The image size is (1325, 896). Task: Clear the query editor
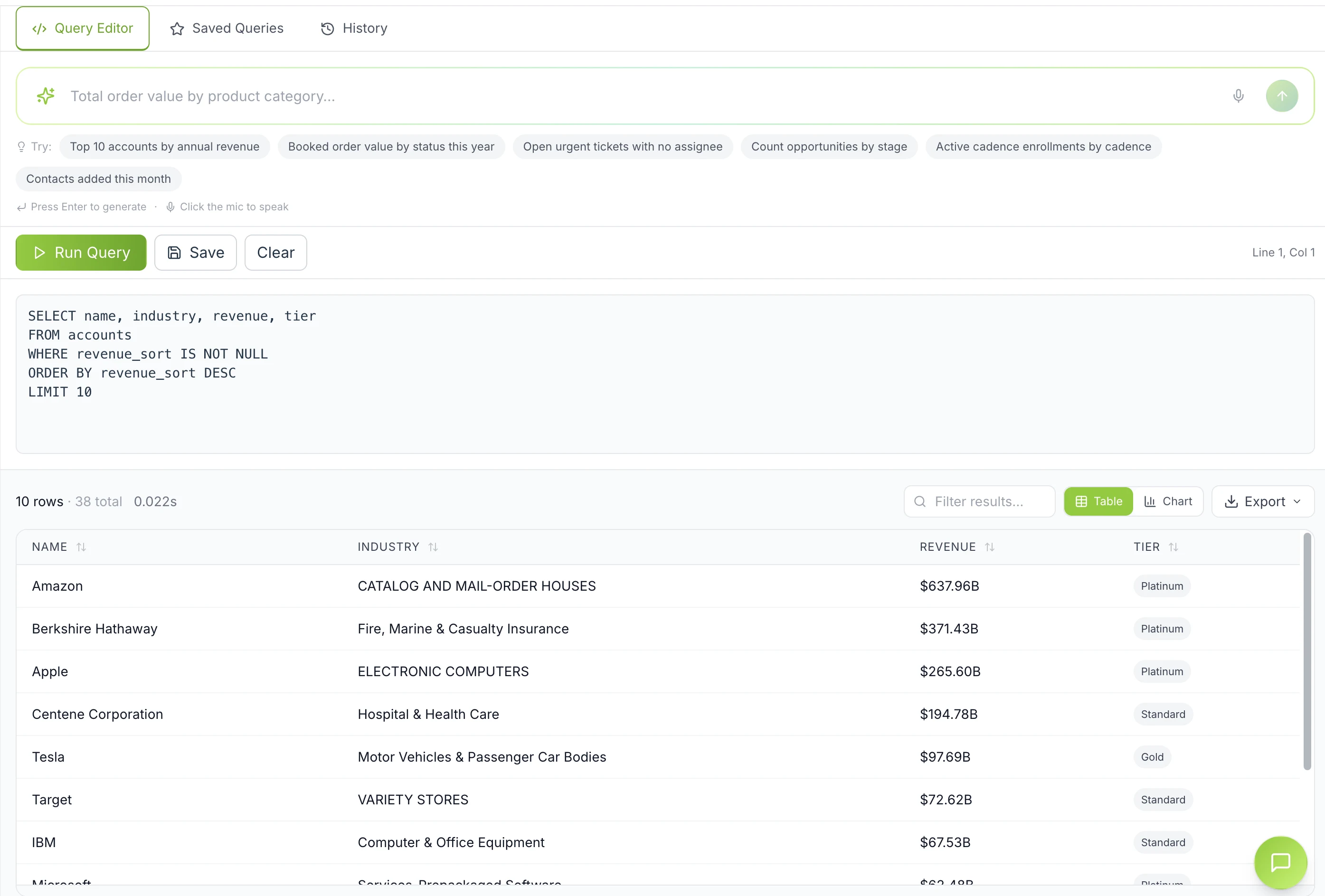276,253
